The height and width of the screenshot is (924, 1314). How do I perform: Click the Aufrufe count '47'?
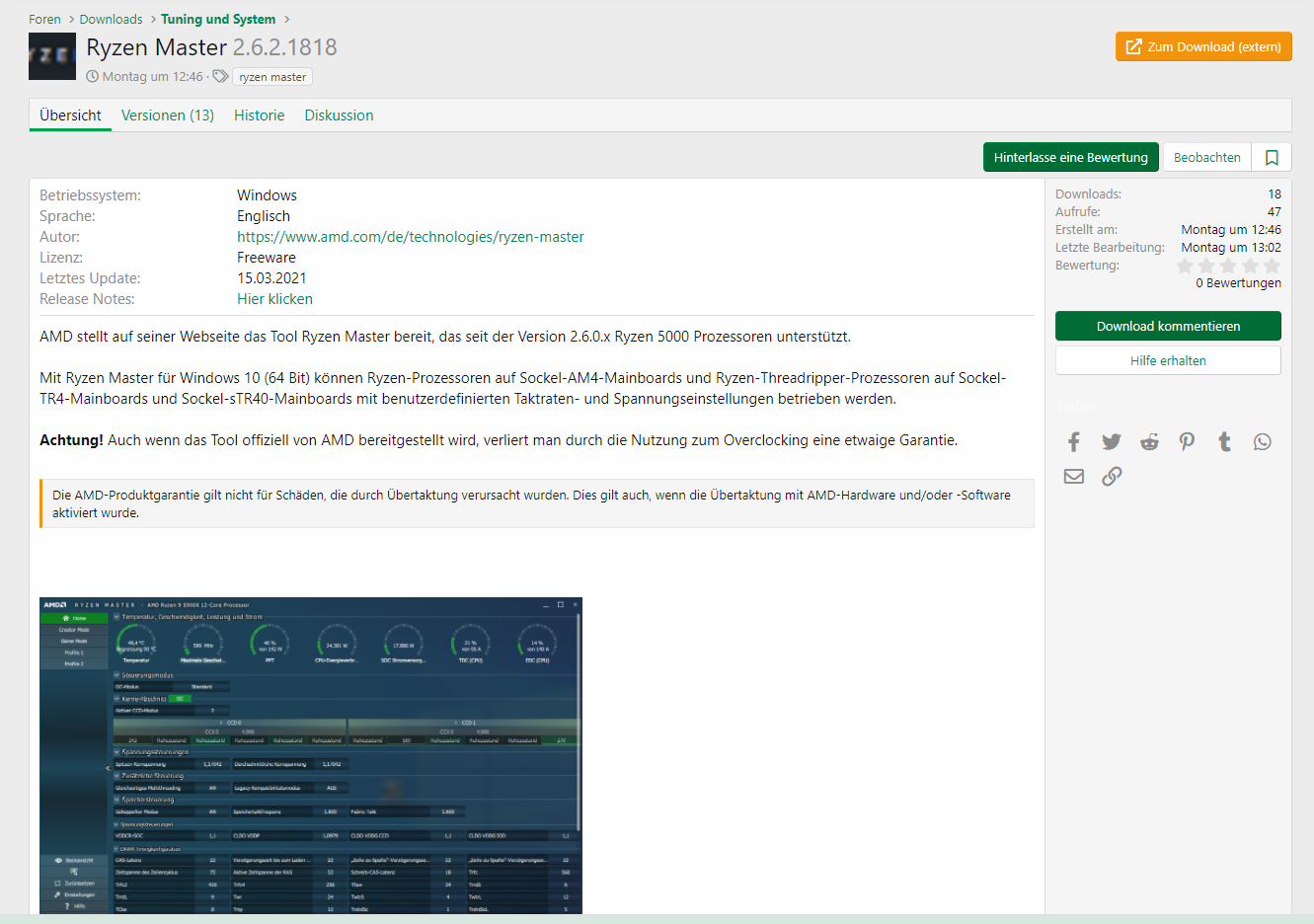(x=1275, y=212)
